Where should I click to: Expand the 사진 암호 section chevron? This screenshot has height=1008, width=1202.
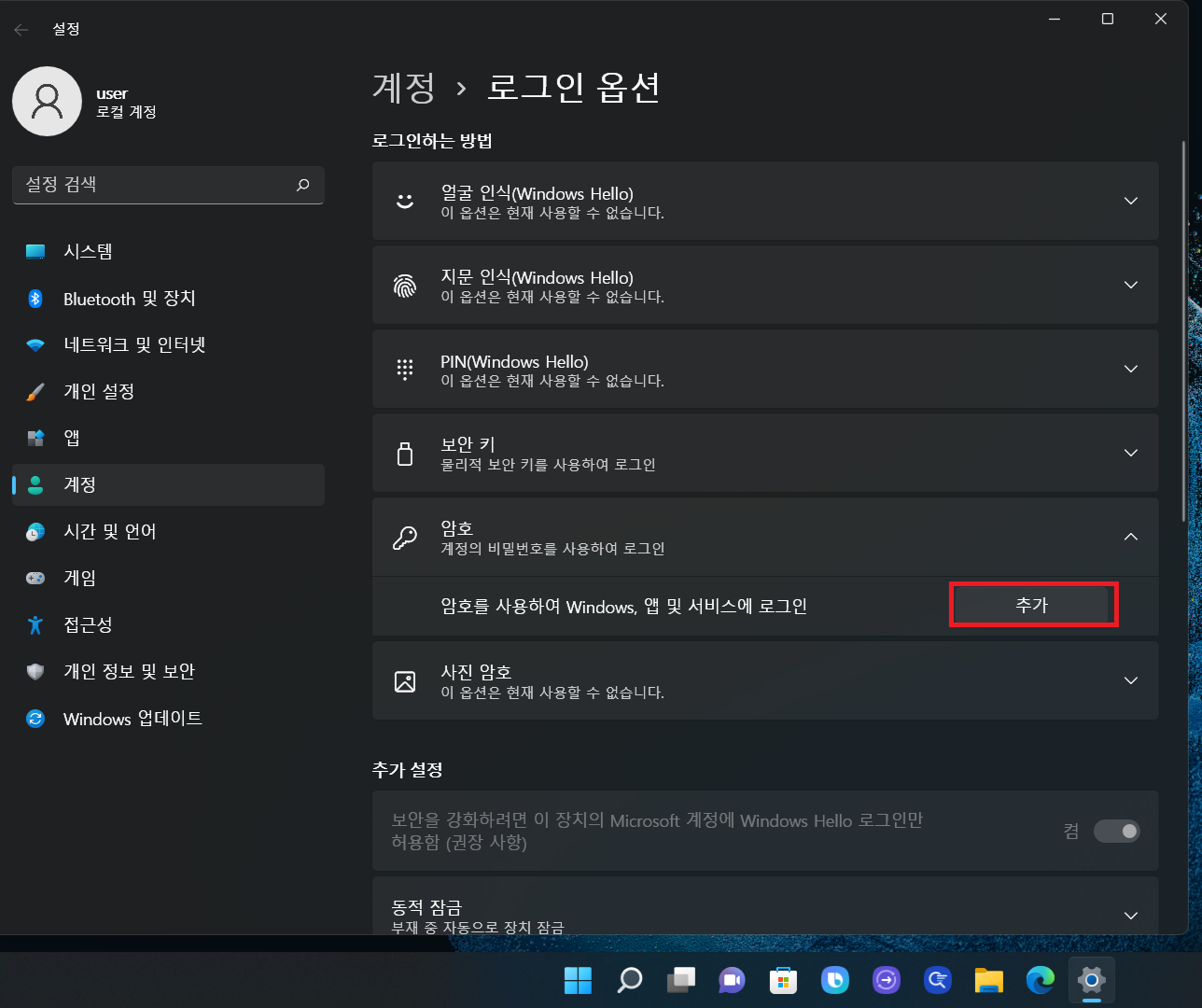[1131, 681]
